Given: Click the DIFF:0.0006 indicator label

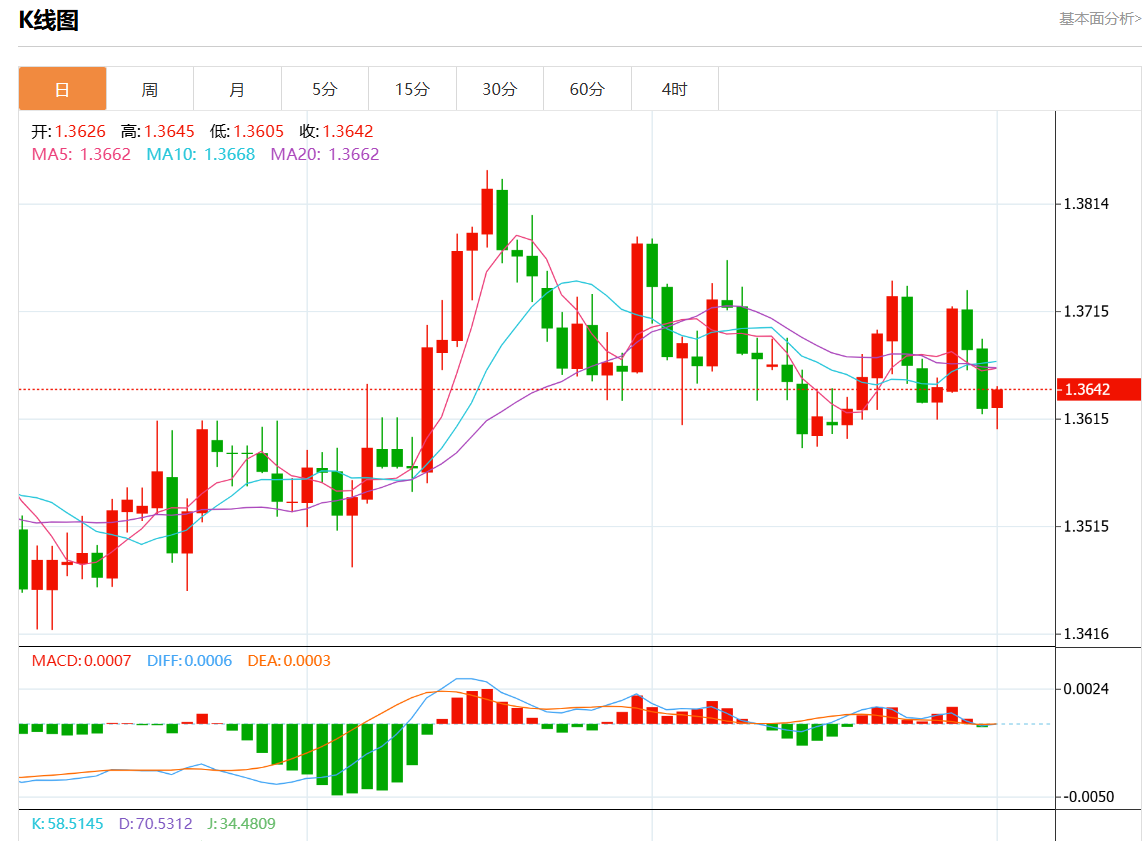Looking at the screenshot, I should point(189,660).
